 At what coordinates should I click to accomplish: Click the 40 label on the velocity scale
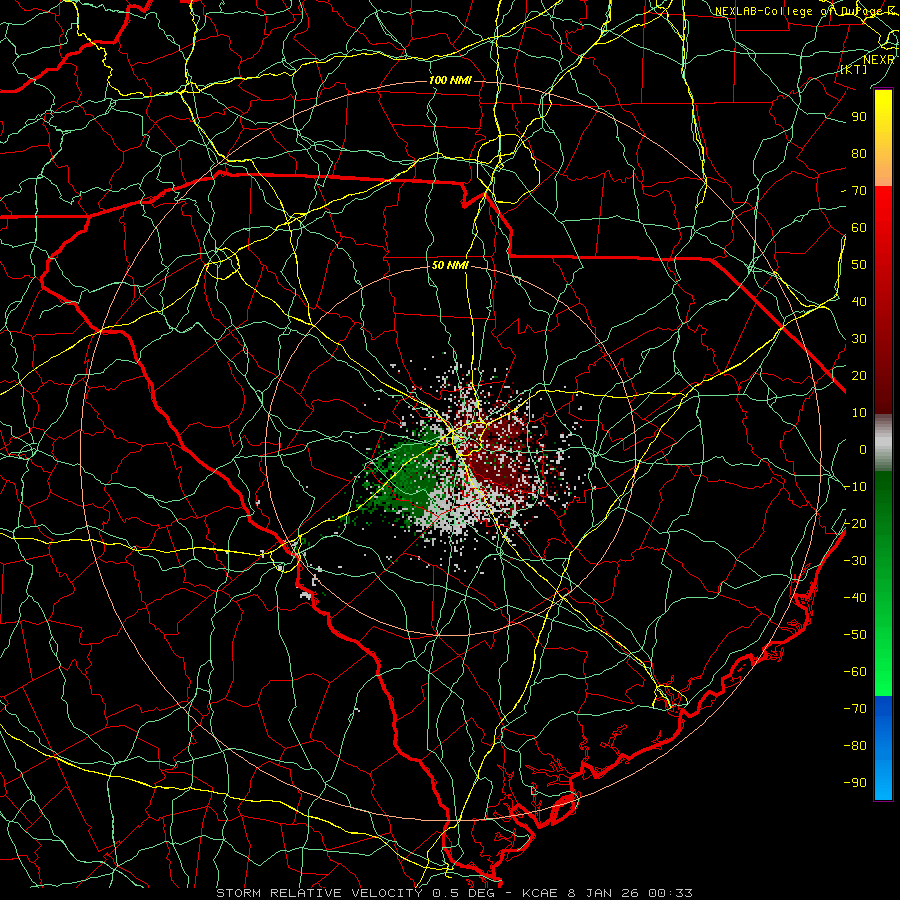[x=859, y=302]
